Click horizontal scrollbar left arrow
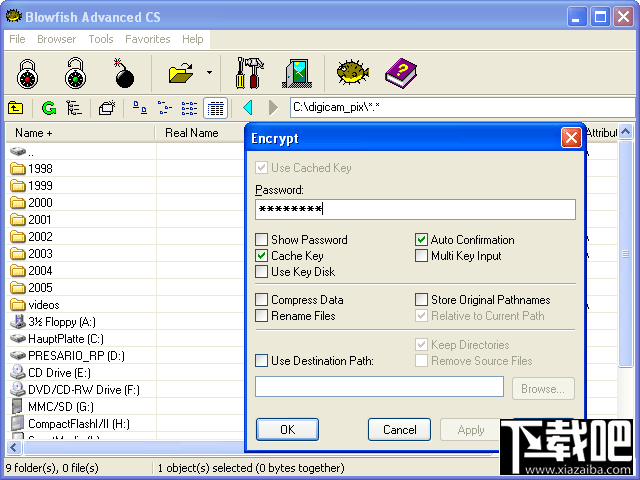Screen dimensions: 640x480 coord(14,448)
